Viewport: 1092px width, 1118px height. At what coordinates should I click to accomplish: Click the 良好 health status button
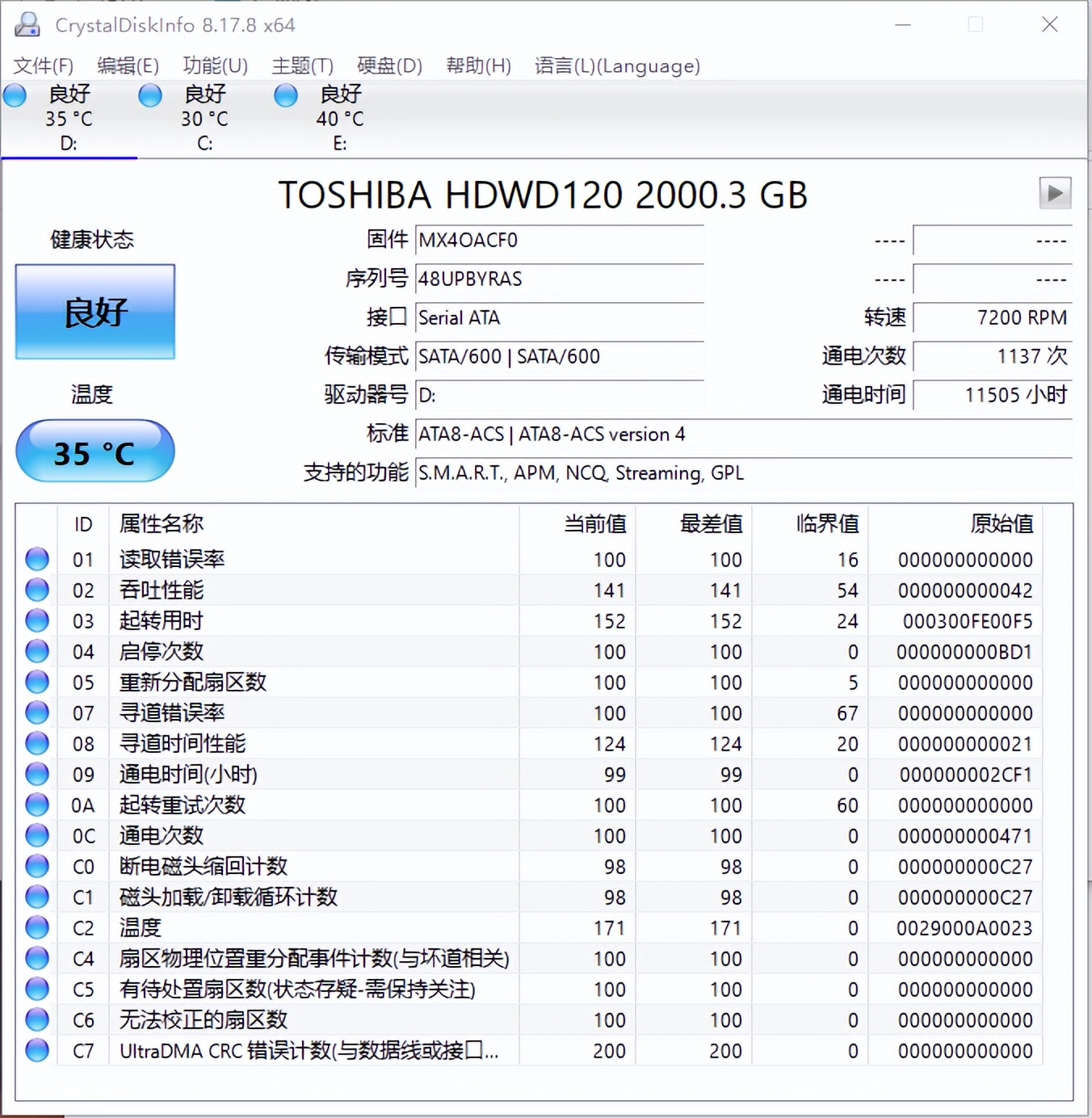(x=94, y=312)
